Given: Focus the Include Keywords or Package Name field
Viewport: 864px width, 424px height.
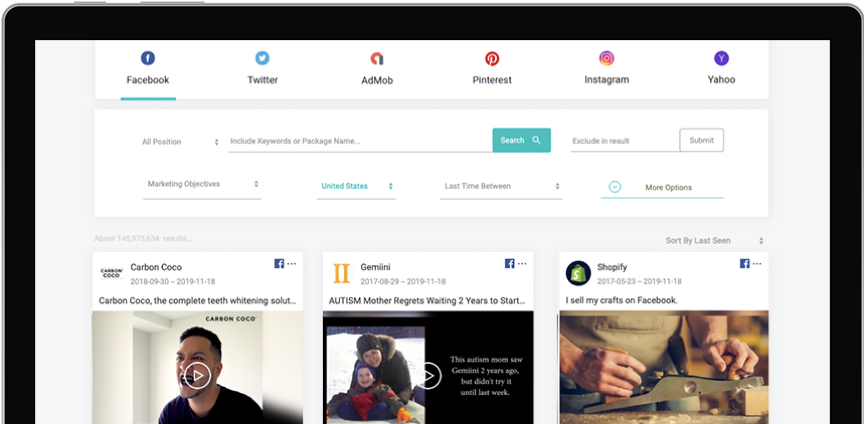Looking at the screenshot, I should pos(358,141).
